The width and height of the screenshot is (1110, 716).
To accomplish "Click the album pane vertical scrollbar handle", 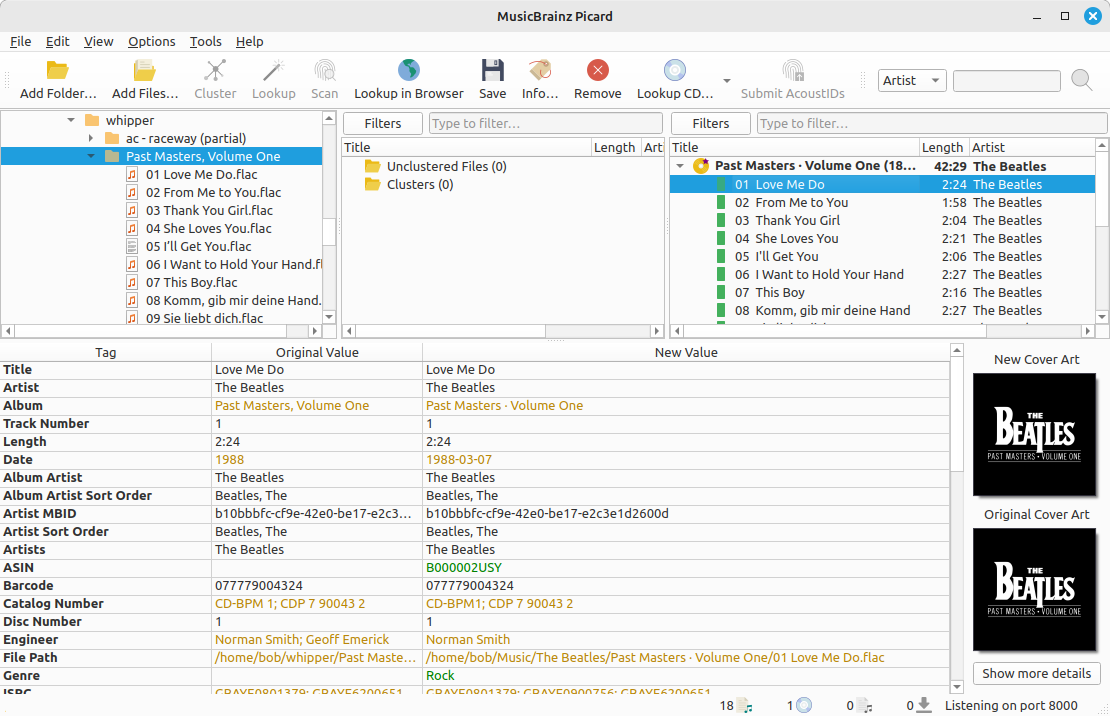I will point(1102,191).
